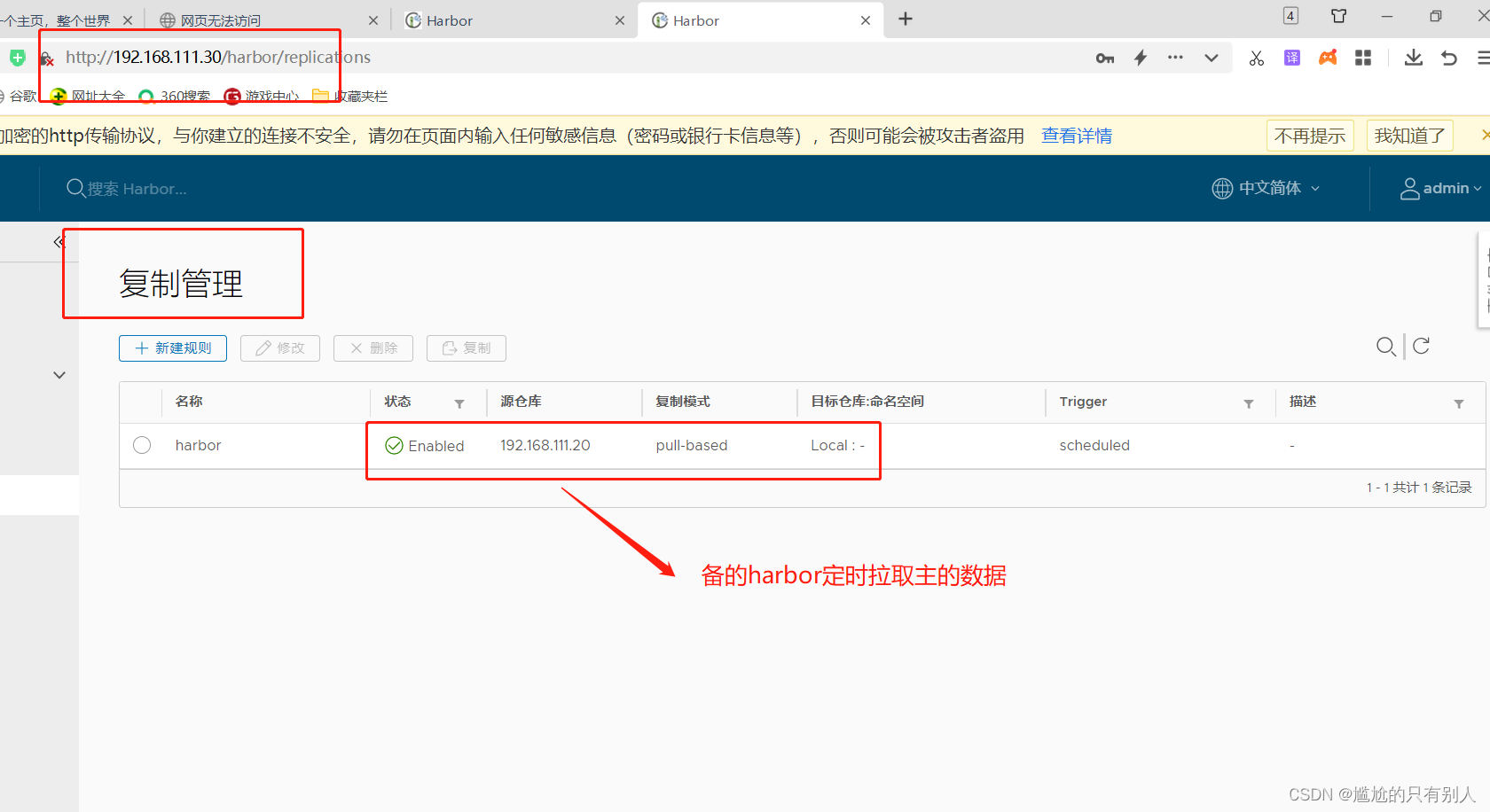Click the tab count indicator icon
This screenshot has width=1490, height=812.
pos(1291,16)
